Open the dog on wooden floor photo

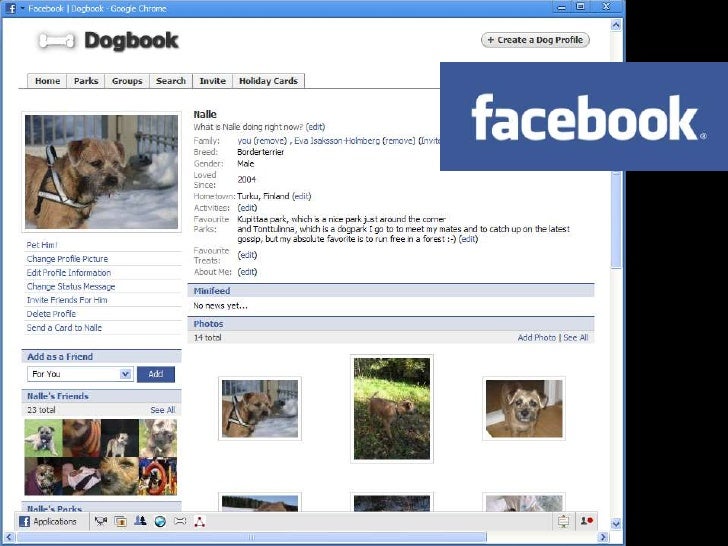point(524,409)
